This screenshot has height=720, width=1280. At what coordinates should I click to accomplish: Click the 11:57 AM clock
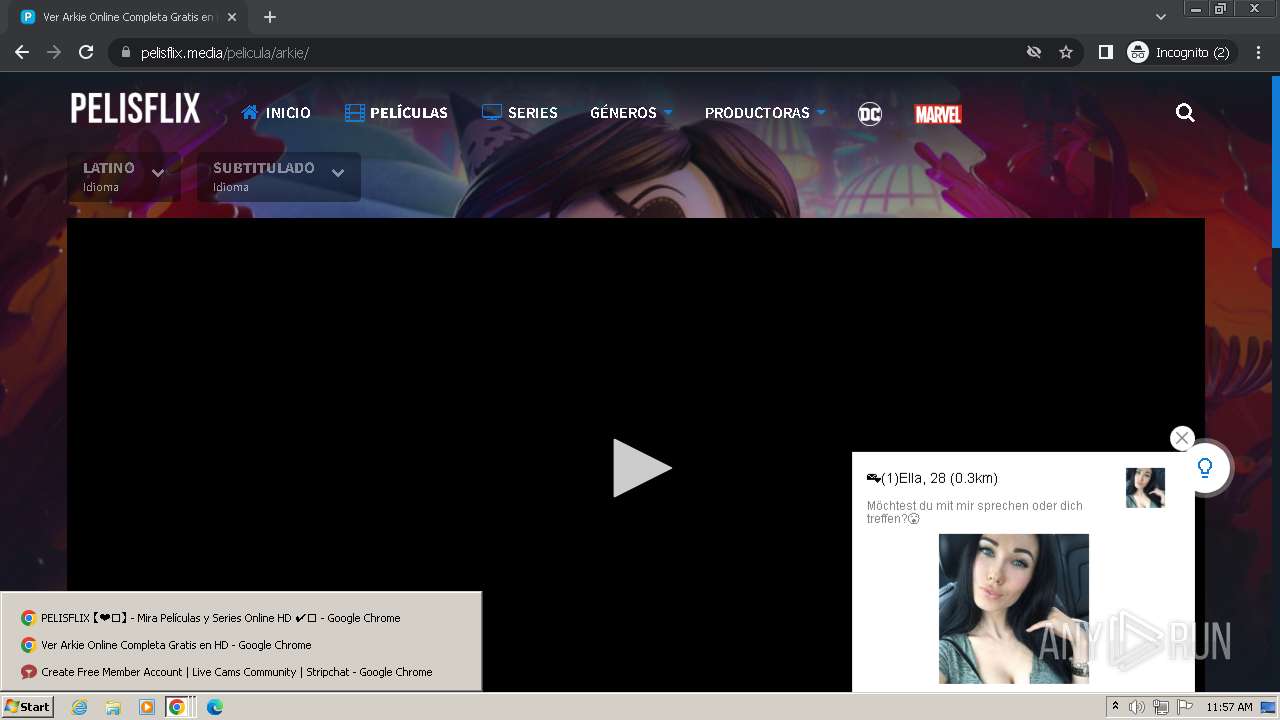1229,707
